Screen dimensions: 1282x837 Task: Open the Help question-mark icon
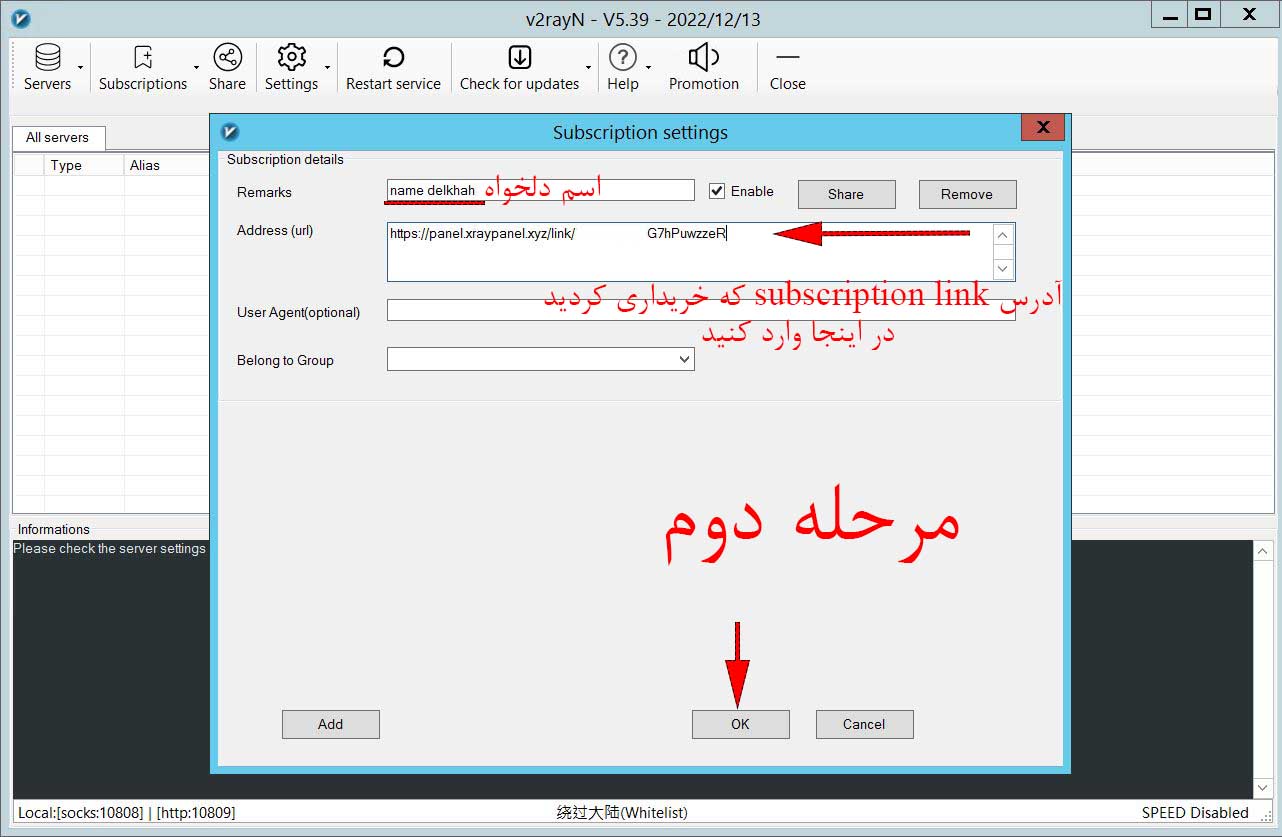click(x=622, y=57)
